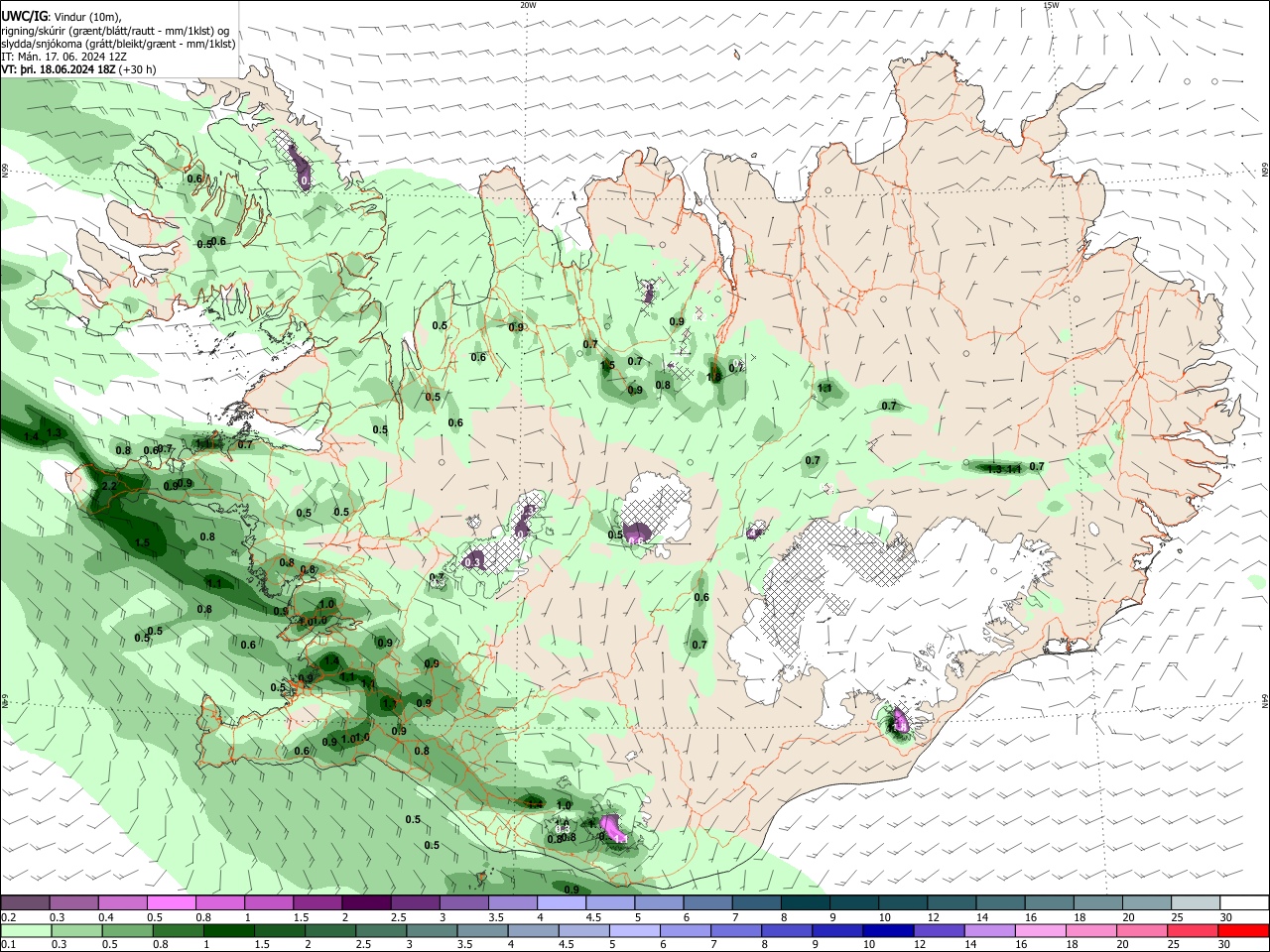Screen dimensions: 1270x952
Task: Click the '20W' longitude label
Action: click(528, 5)
